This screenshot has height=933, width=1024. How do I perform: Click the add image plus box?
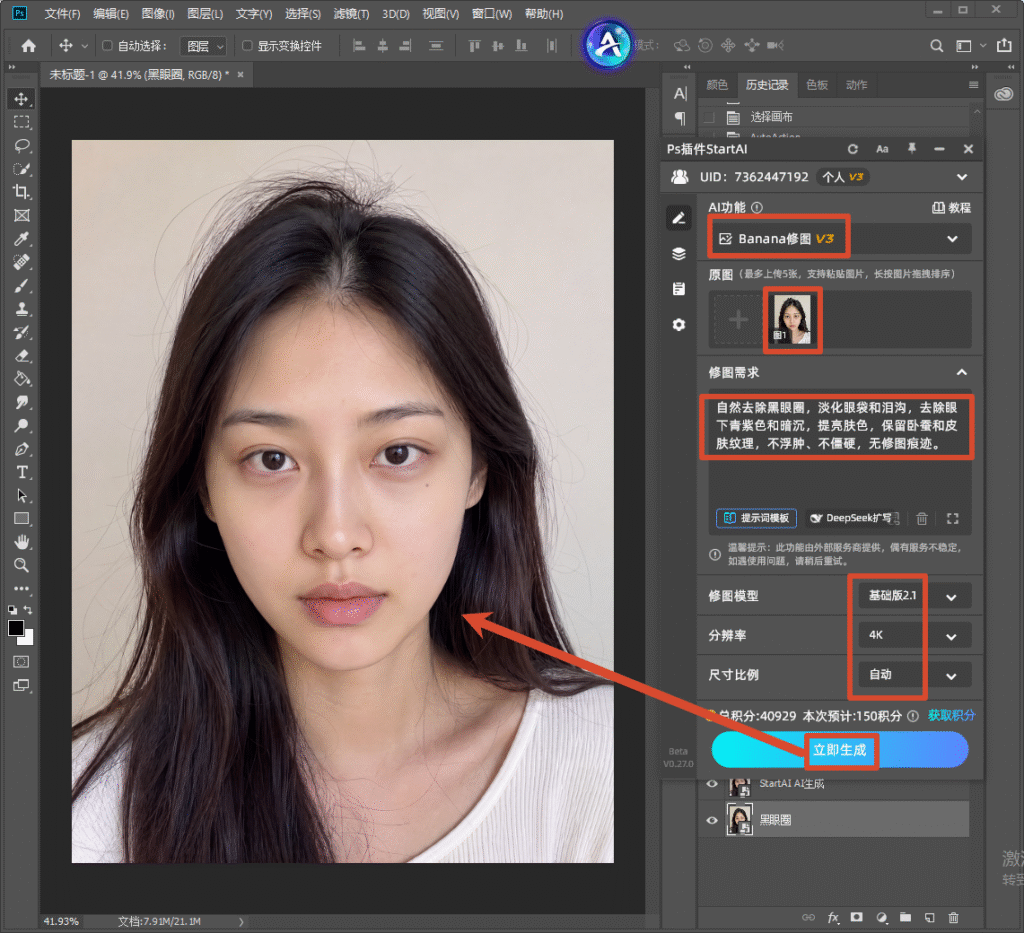[x=738, y=319]
